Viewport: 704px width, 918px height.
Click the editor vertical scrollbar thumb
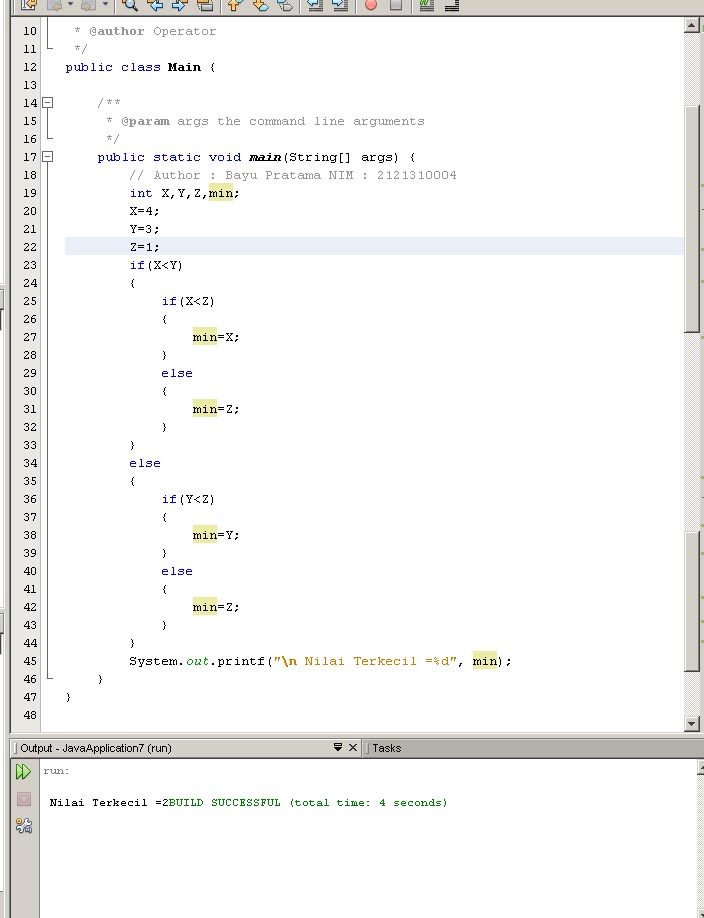pyautogui.click(x=692, y=220)
